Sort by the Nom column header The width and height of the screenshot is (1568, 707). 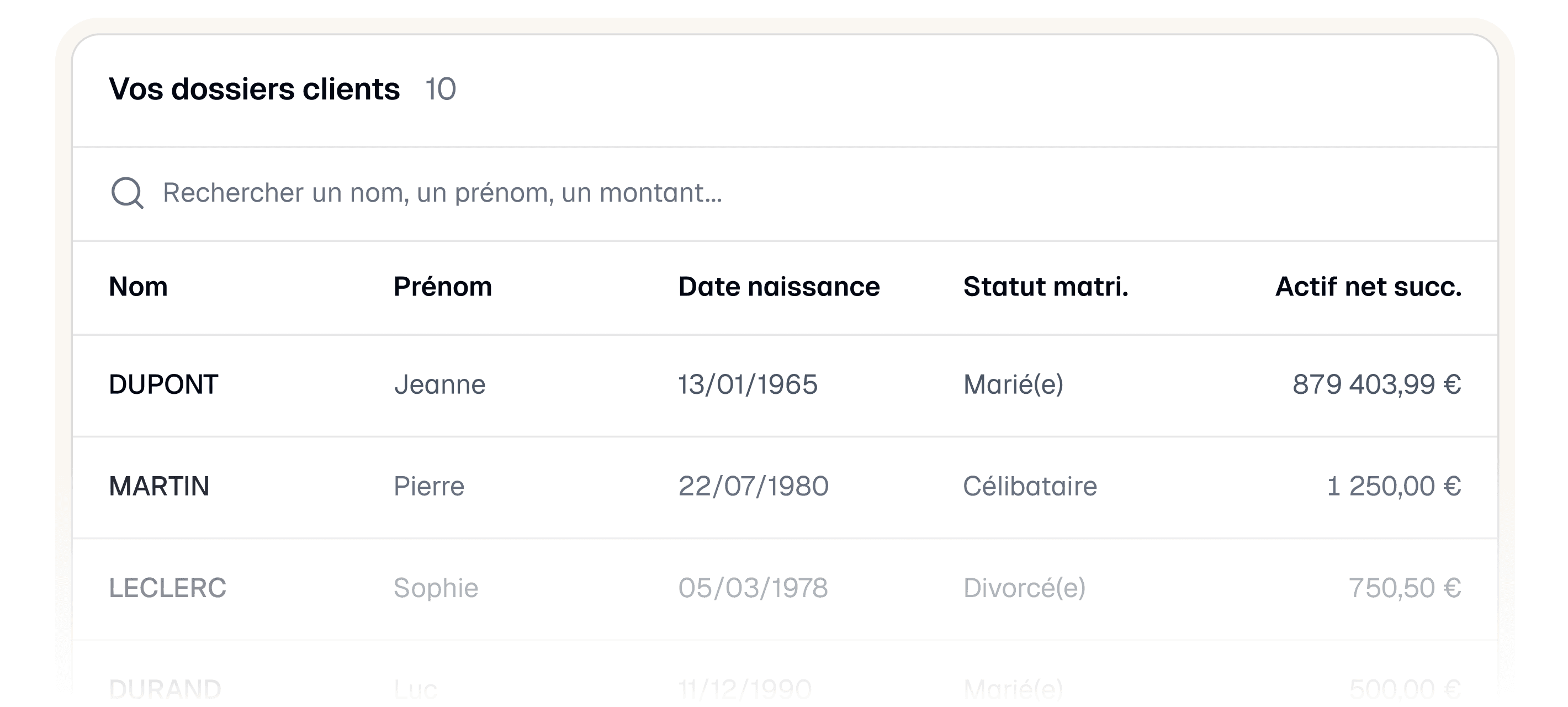click(x=138, y=287)
